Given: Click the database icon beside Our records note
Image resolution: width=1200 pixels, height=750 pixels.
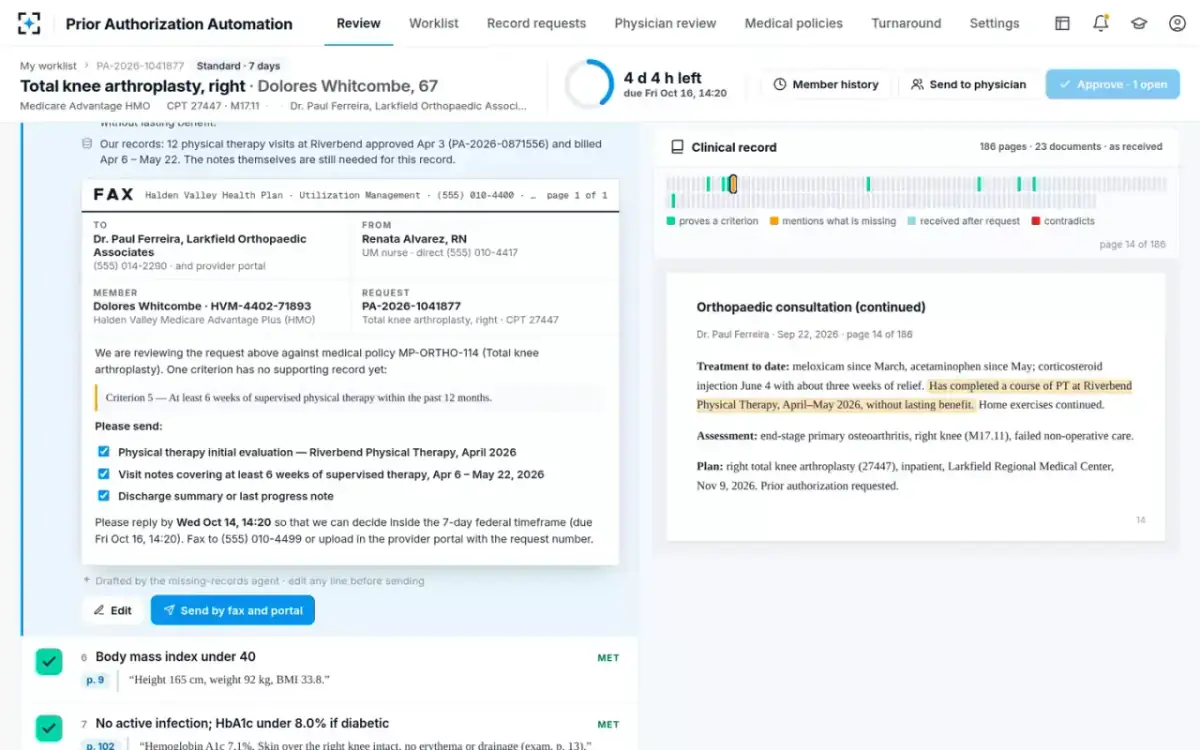Looking at the screenshot, I should [87, 144].
